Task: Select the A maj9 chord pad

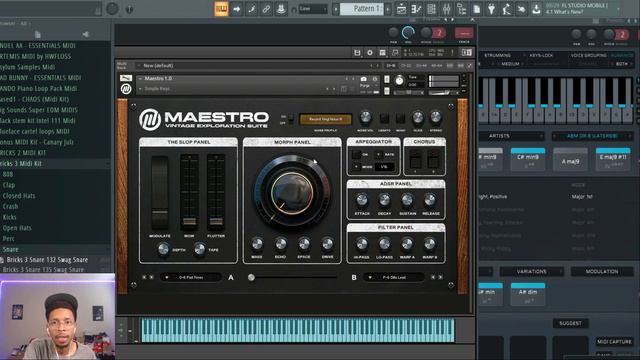Action: tap(570, 159)
